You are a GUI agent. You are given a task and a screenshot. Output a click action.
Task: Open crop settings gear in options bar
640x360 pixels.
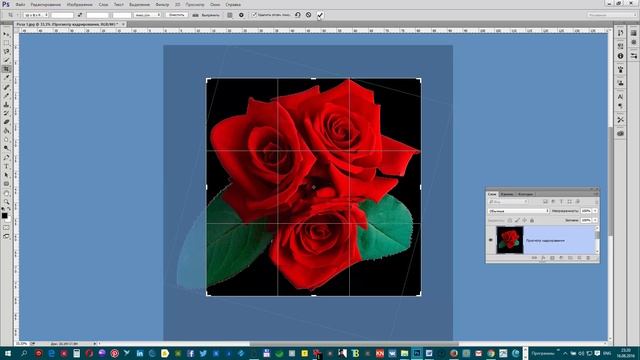coord(241,15)
